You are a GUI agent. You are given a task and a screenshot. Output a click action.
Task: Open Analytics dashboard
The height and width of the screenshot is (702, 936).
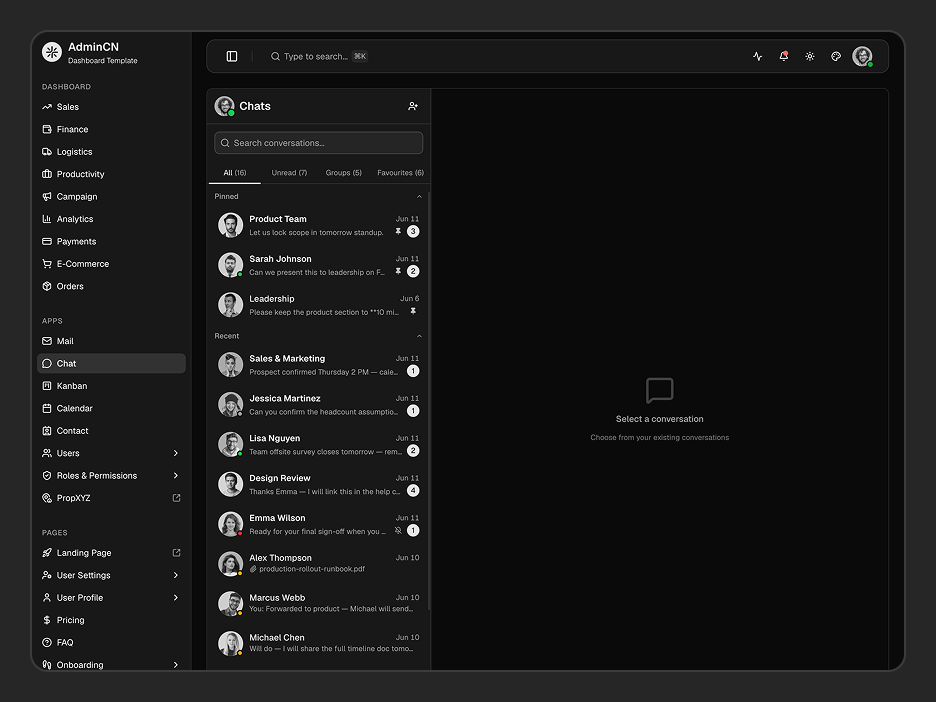pos(111,219)
